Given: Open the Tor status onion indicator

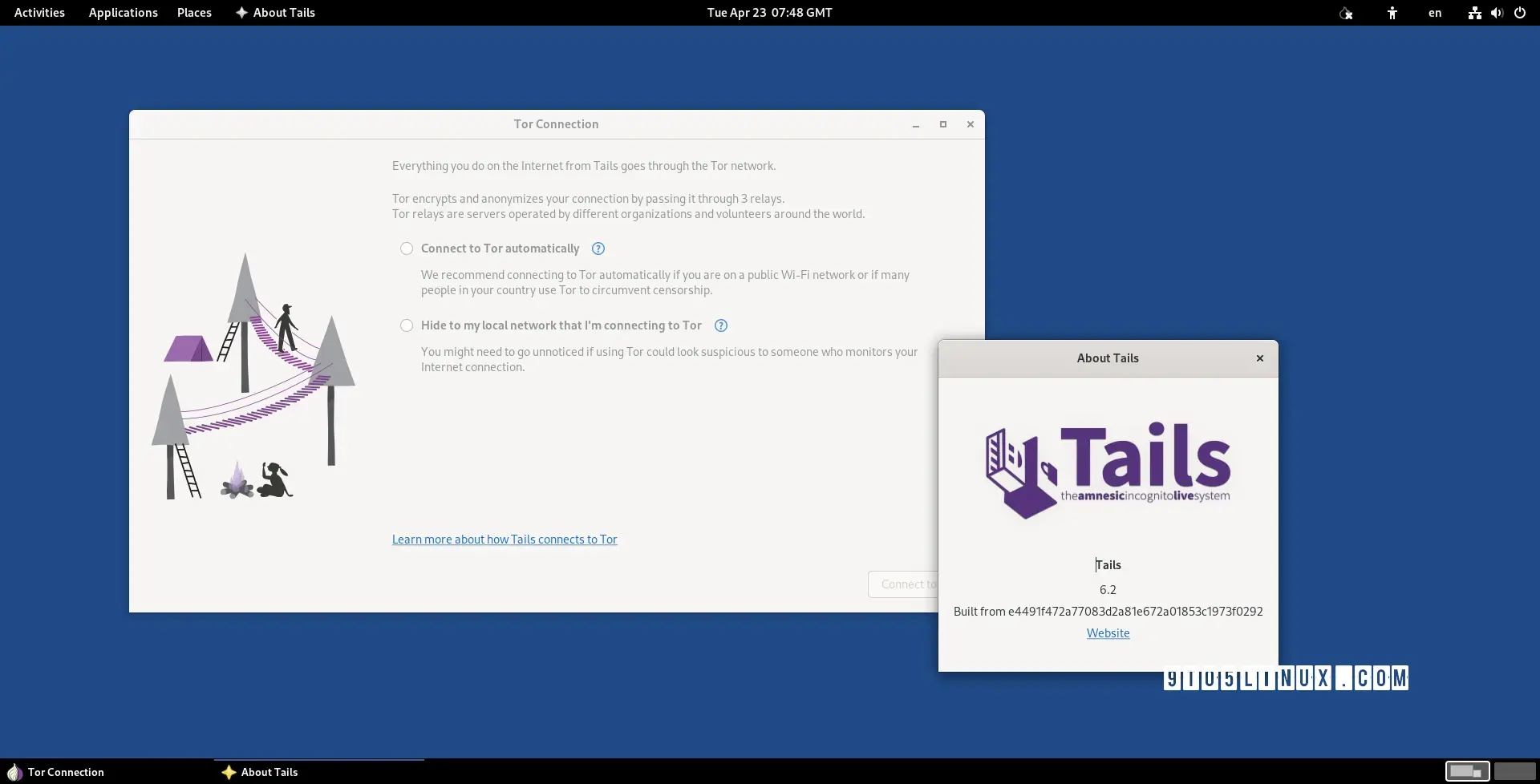Looking at the screenshot, I should click(x=1346, y=13).
